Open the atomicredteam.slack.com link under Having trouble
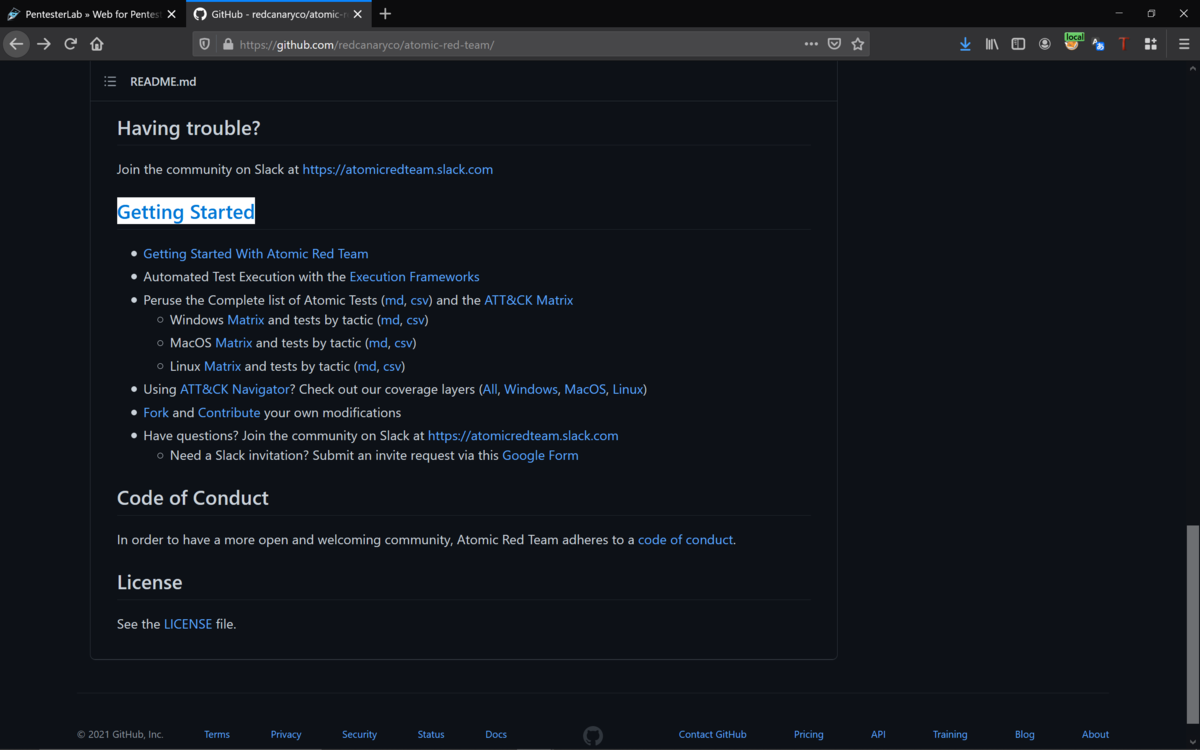 [398, 170]
